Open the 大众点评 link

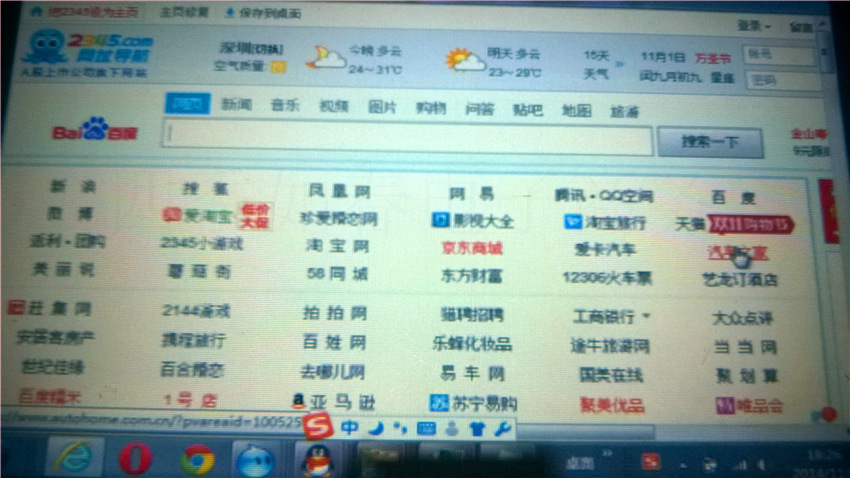tap(742, 318)
